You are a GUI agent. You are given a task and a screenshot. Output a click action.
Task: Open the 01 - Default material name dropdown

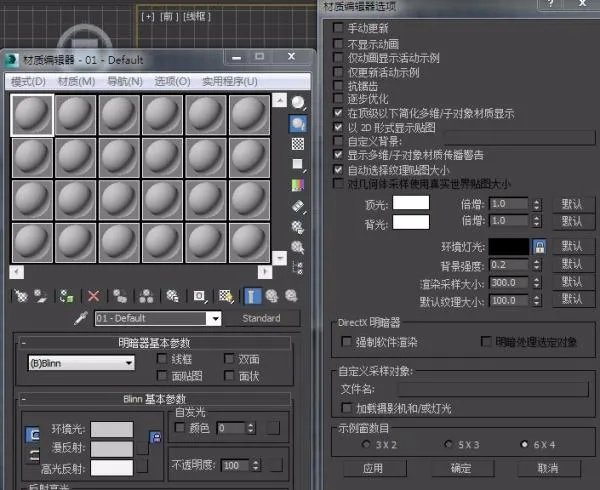coord(216,319)
